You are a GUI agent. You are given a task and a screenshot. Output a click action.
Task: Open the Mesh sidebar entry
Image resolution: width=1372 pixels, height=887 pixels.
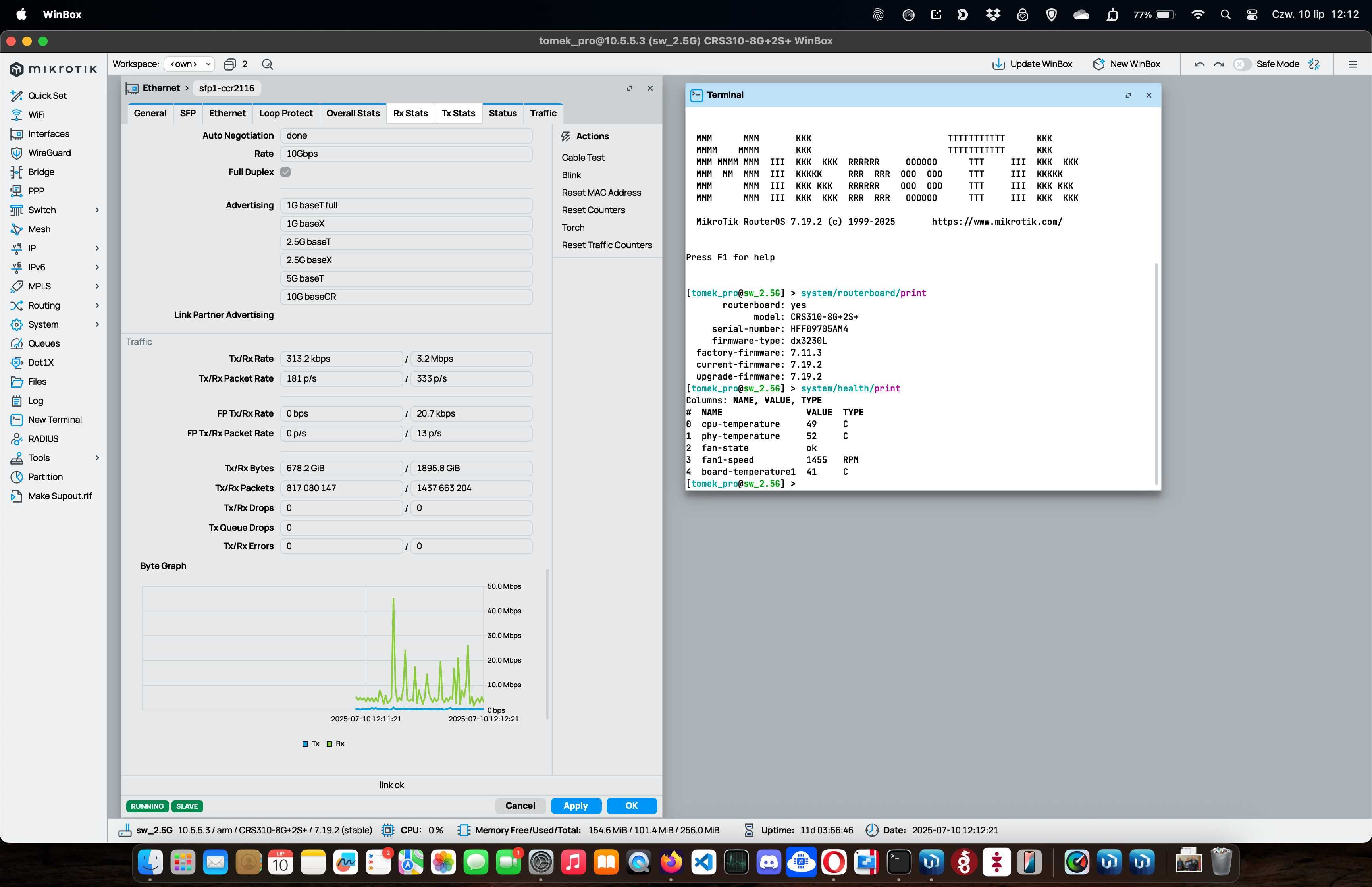39,229
